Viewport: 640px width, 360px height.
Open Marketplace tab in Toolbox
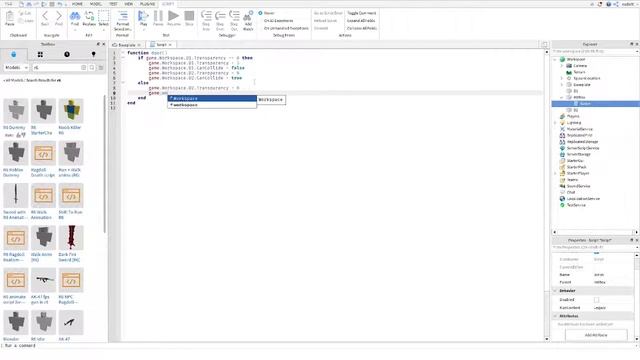[x=13, y=54]
